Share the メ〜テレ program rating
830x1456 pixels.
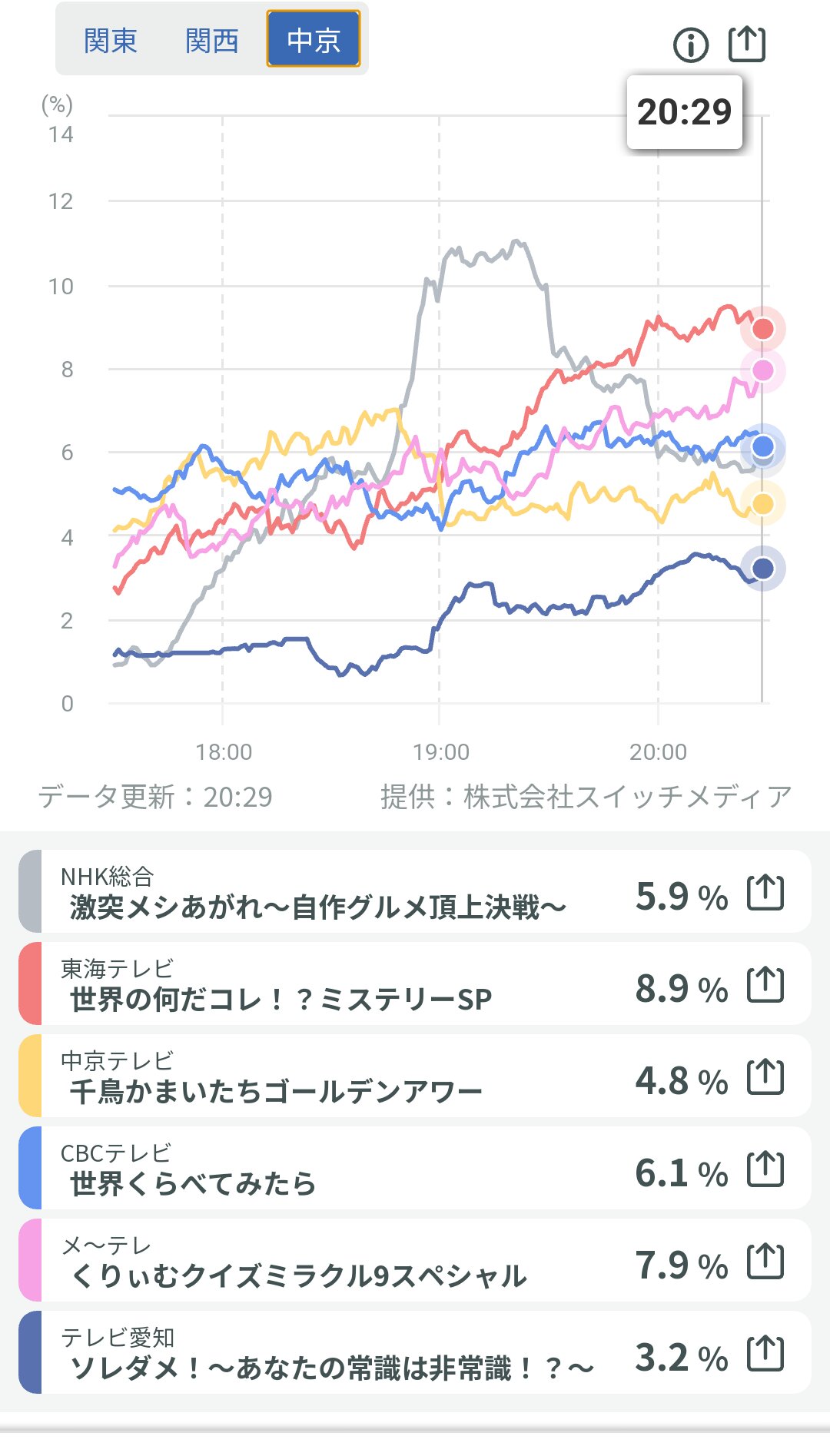point(765,1262)
